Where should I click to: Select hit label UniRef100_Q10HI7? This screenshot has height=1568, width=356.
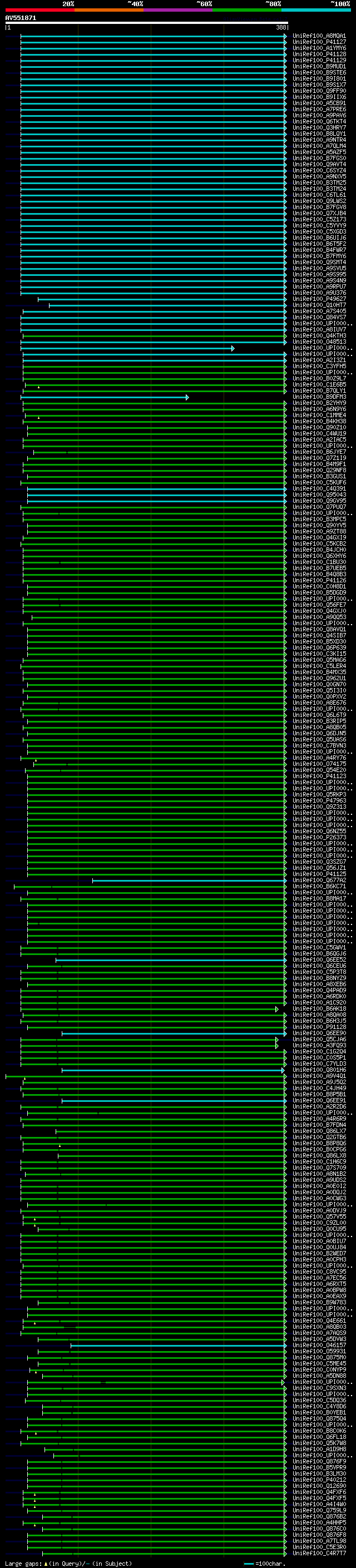(319, 305)
